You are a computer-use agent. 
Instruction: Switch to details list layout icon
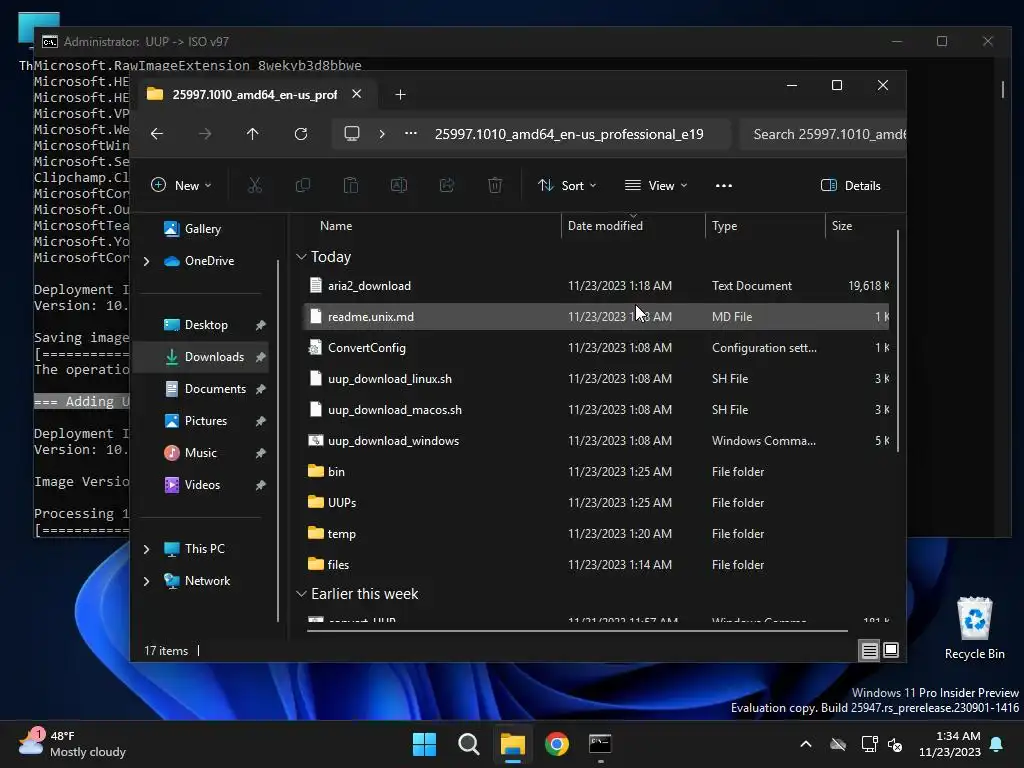click(869, 650)
